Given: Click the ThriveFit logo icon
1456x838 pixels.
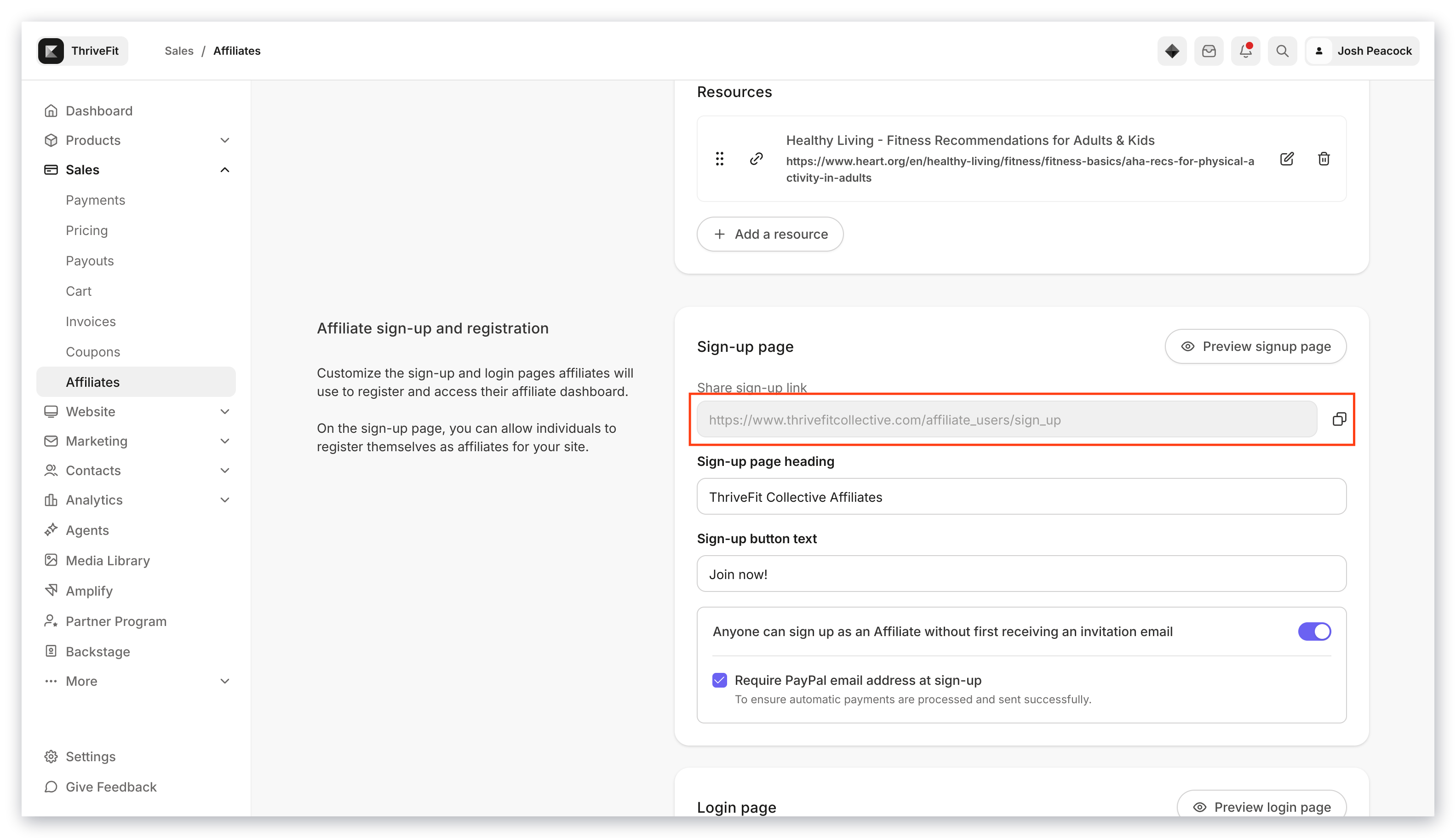Looking at the screenshot, I should click(51, 51).
